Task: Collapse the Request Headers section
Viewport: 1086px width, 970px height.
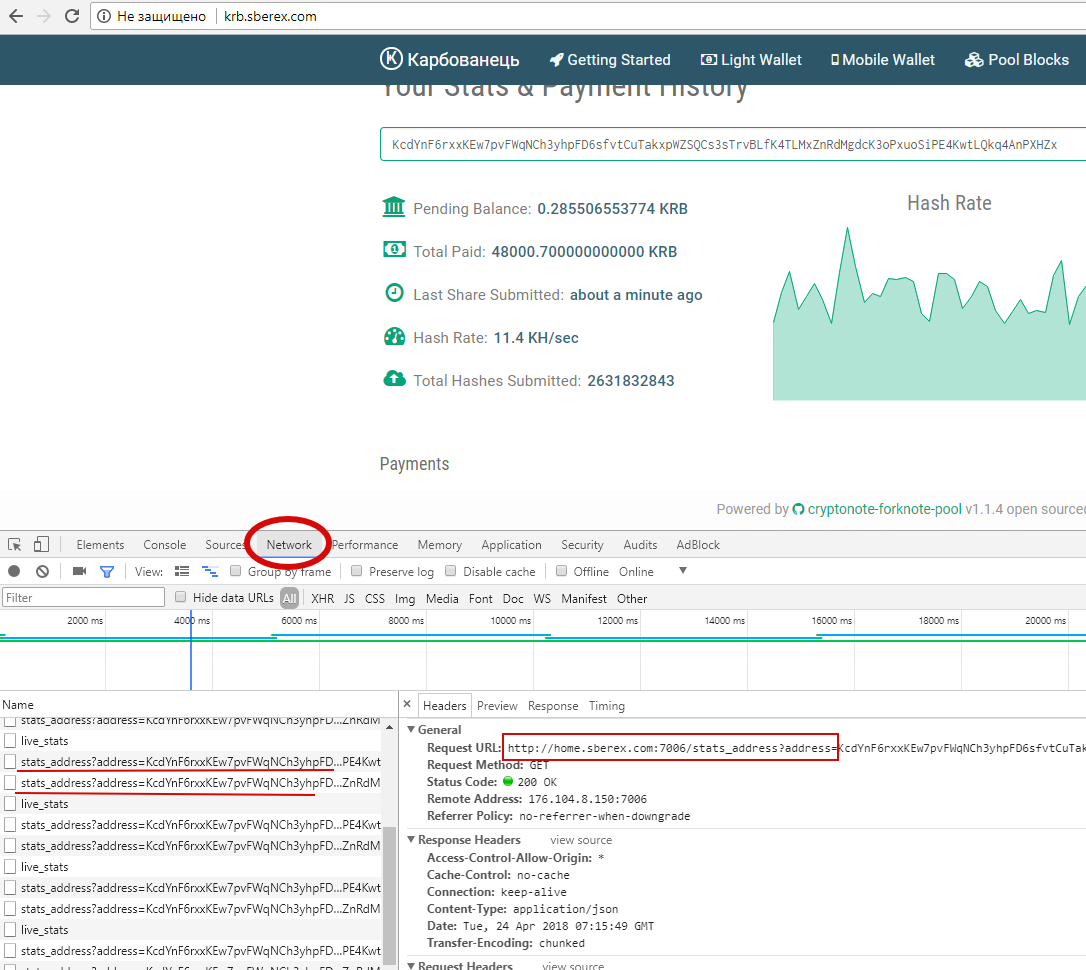Action: tap(411, 965)
